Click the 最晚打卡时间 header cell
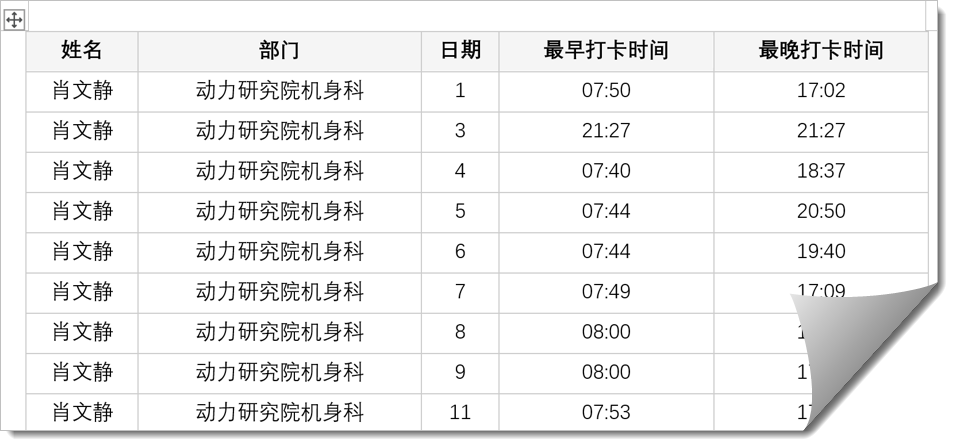Image resolution: width=953 pixels, height=446 pixels. tap(820, 51)
